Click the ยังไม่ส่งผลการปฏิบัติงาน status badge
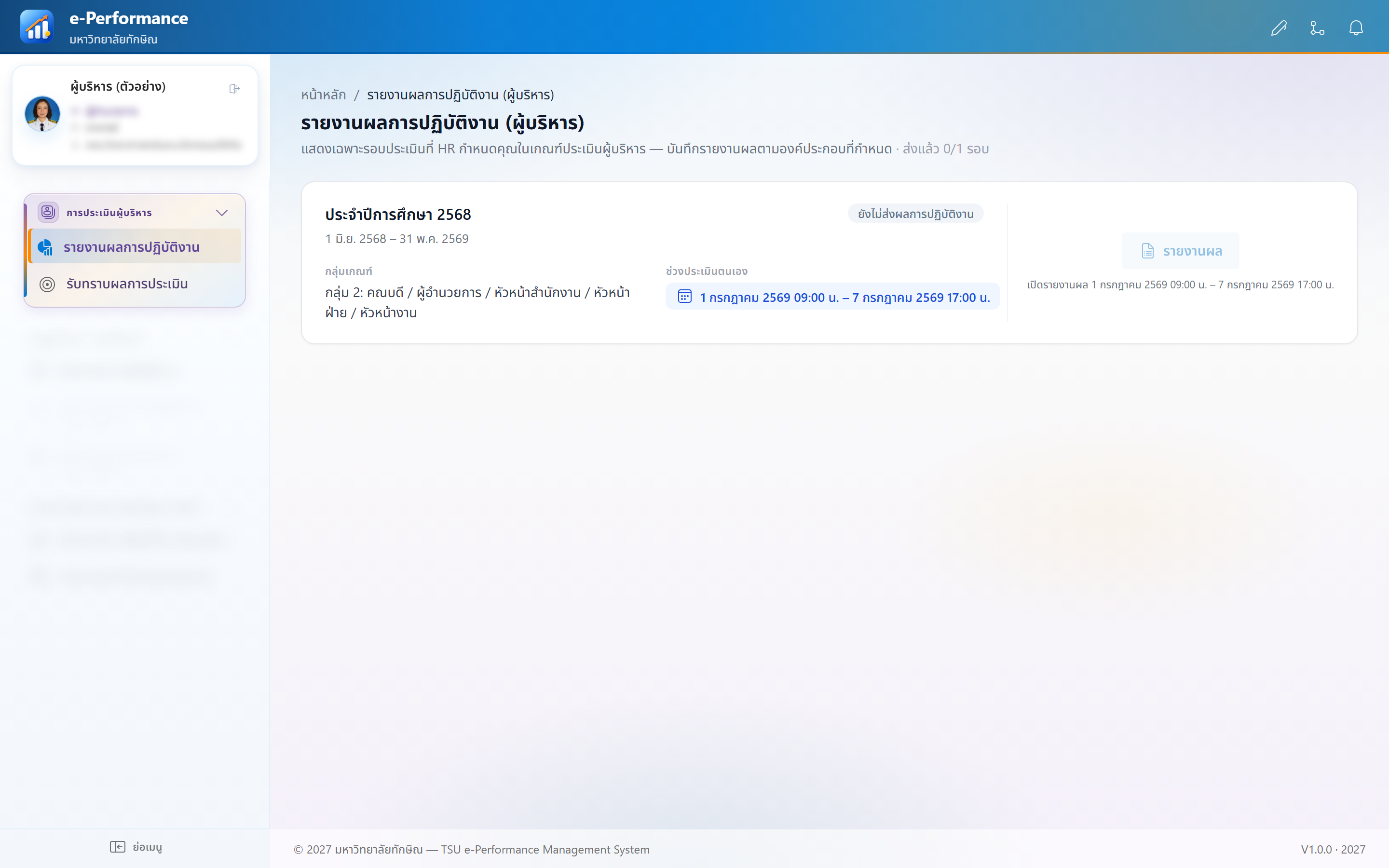 pyautogui.click(x=915, y=214)
